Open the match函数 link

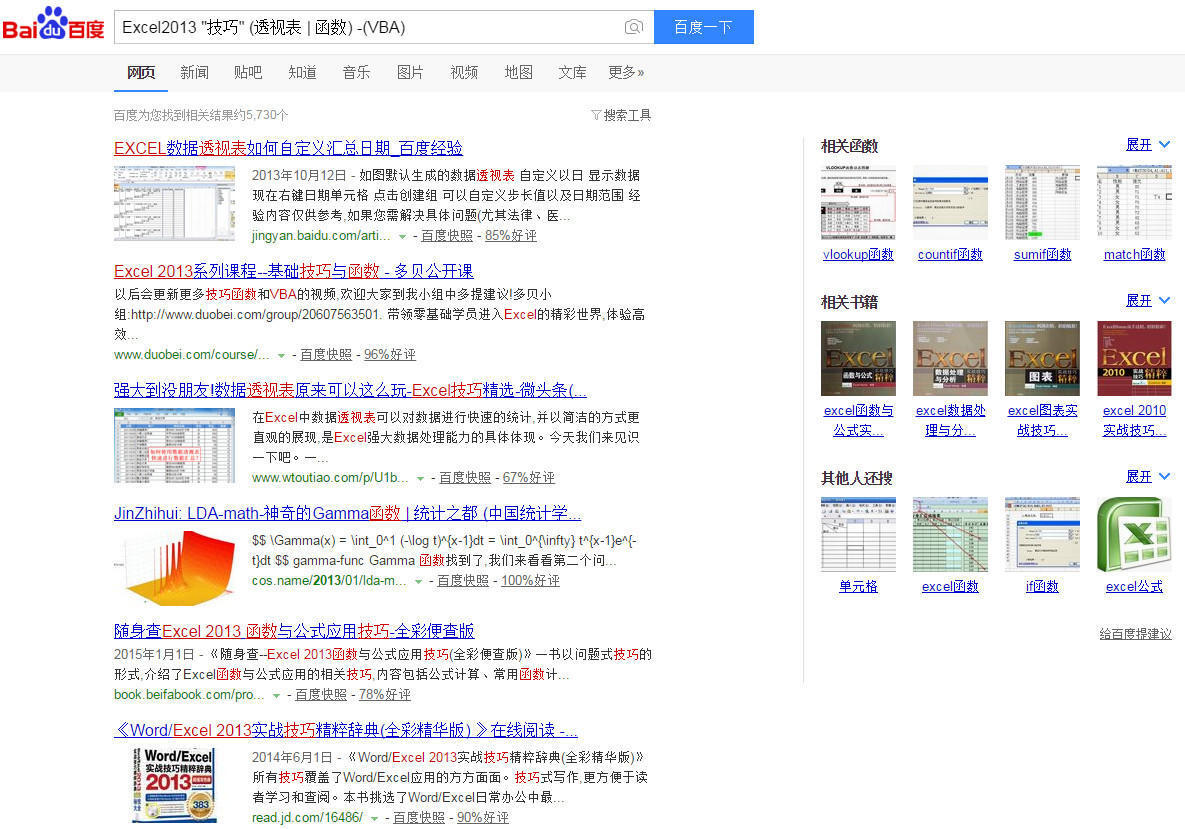tap(1134, 255)
